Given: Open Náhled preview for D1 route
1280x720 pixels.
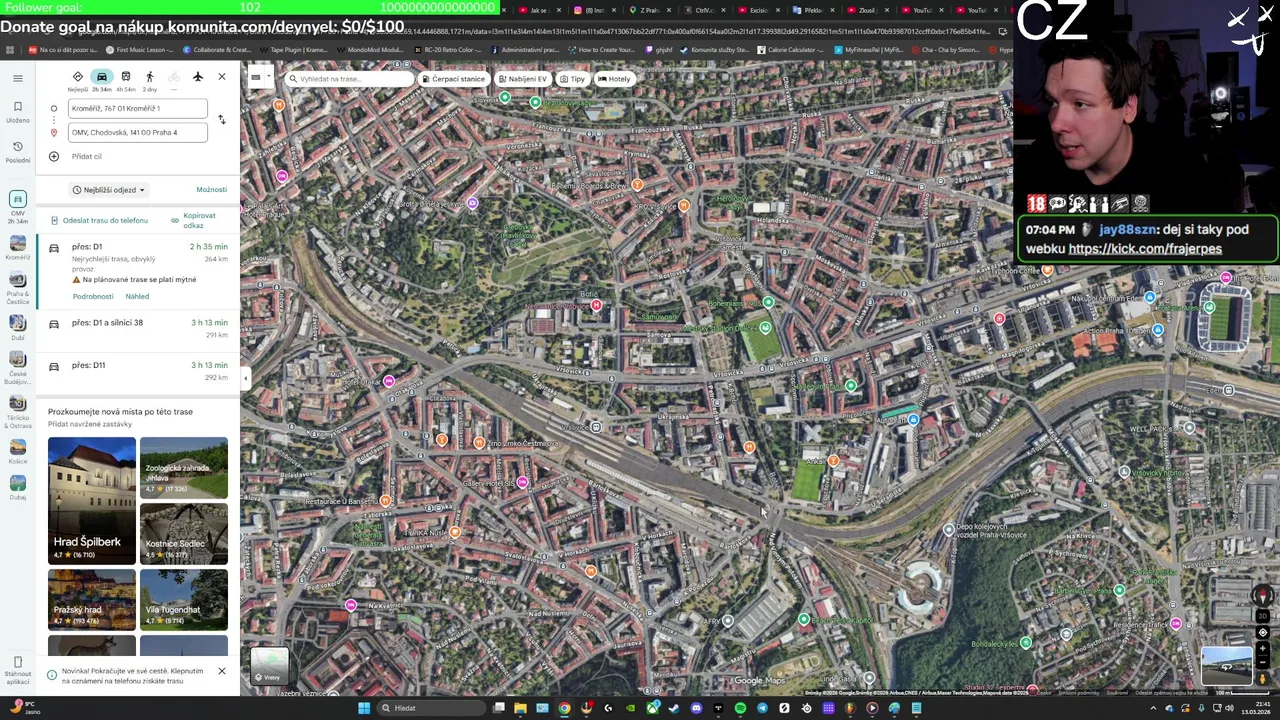Looking at the screenshot, I should click(x=137, y=296).
